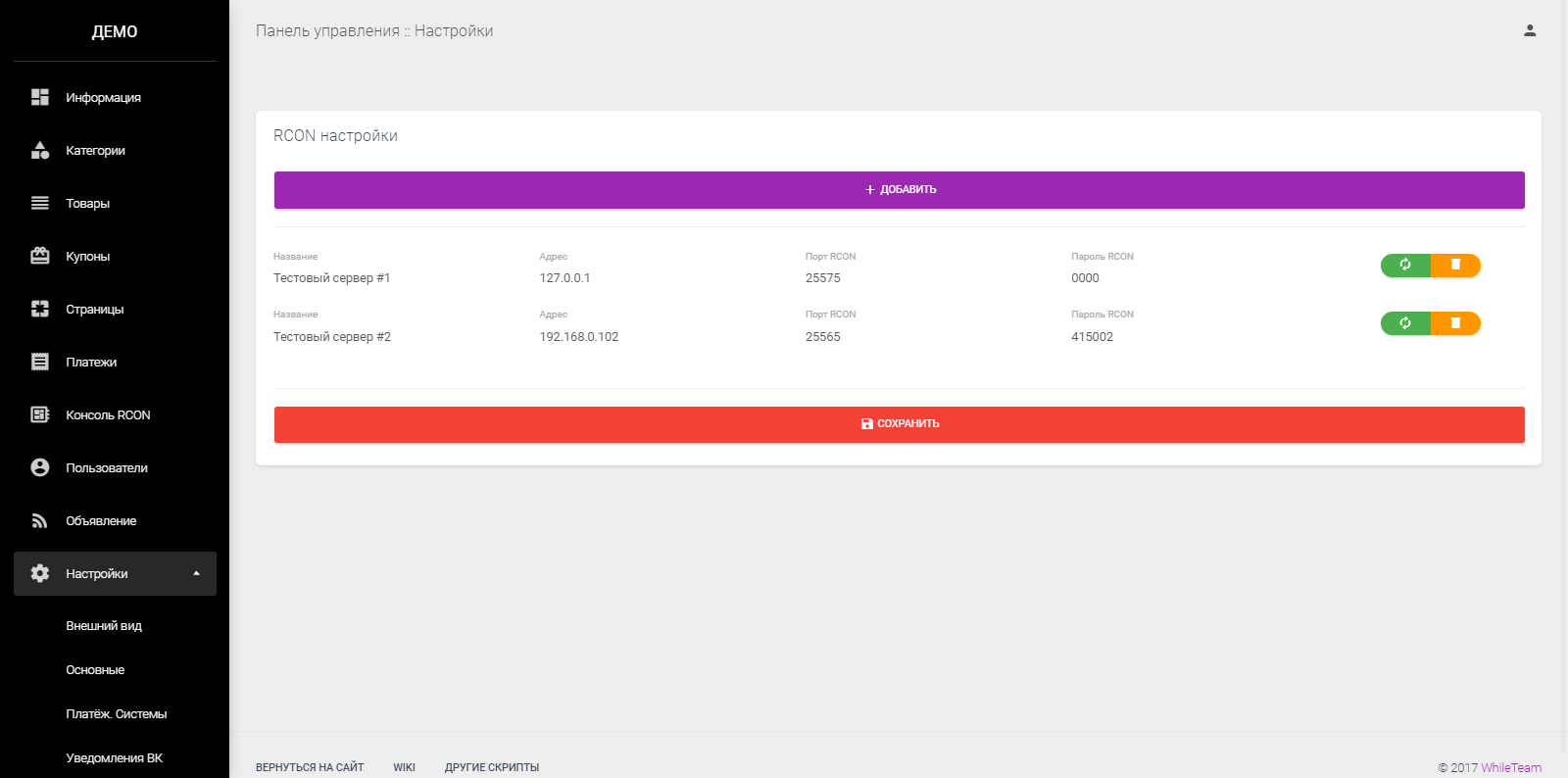Refresh Тестовый сервер #2 with green button
This screenshot has height=778, width=1568.
1405,323
